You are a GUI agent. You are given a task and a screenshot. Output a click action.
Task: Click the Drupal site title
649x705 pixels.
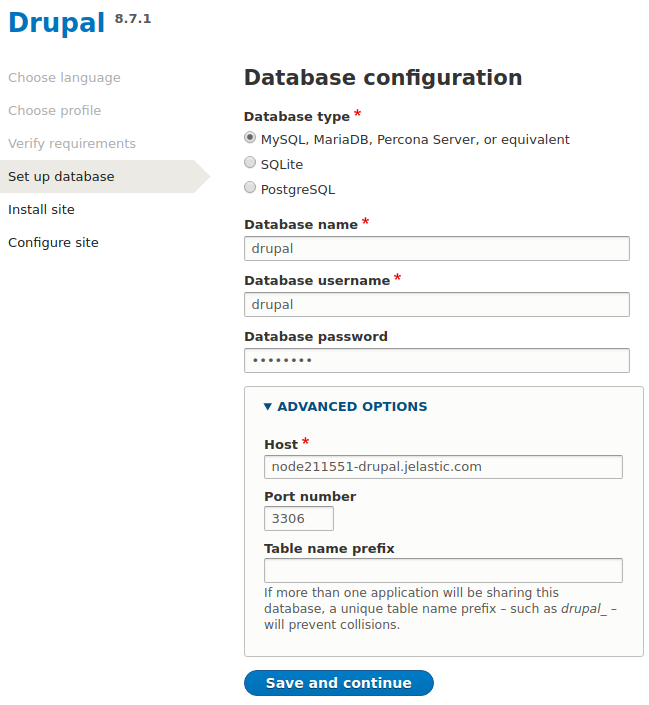point(56,22)
